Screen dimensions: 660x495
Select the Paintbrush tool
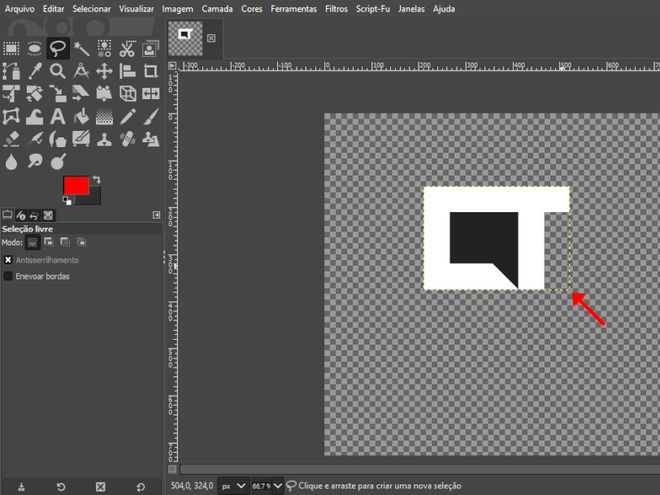pos(150,117)
